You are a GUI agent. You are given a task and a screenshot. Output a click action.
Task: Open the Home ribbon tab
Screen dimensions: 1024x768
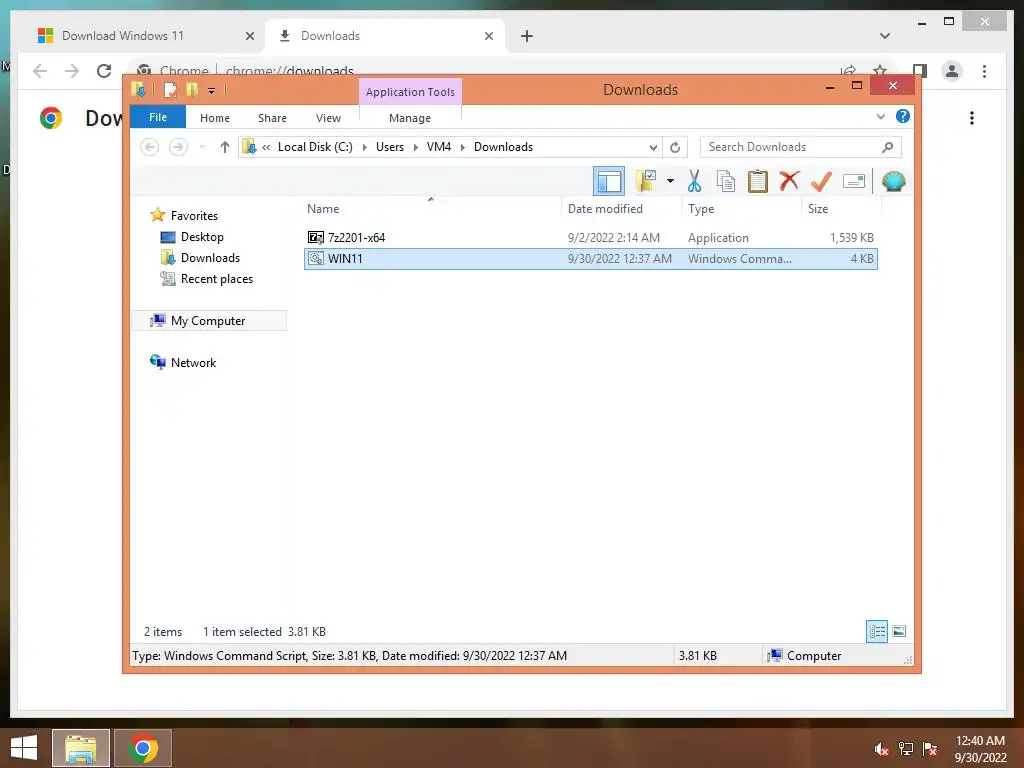215,118
